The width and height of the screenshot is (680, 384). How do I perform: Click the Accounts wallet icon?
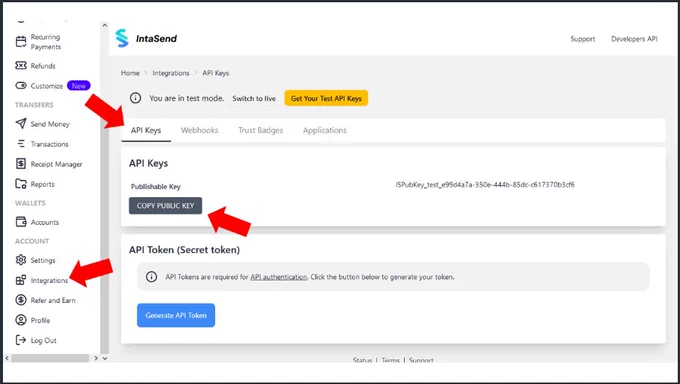(21, 222)
